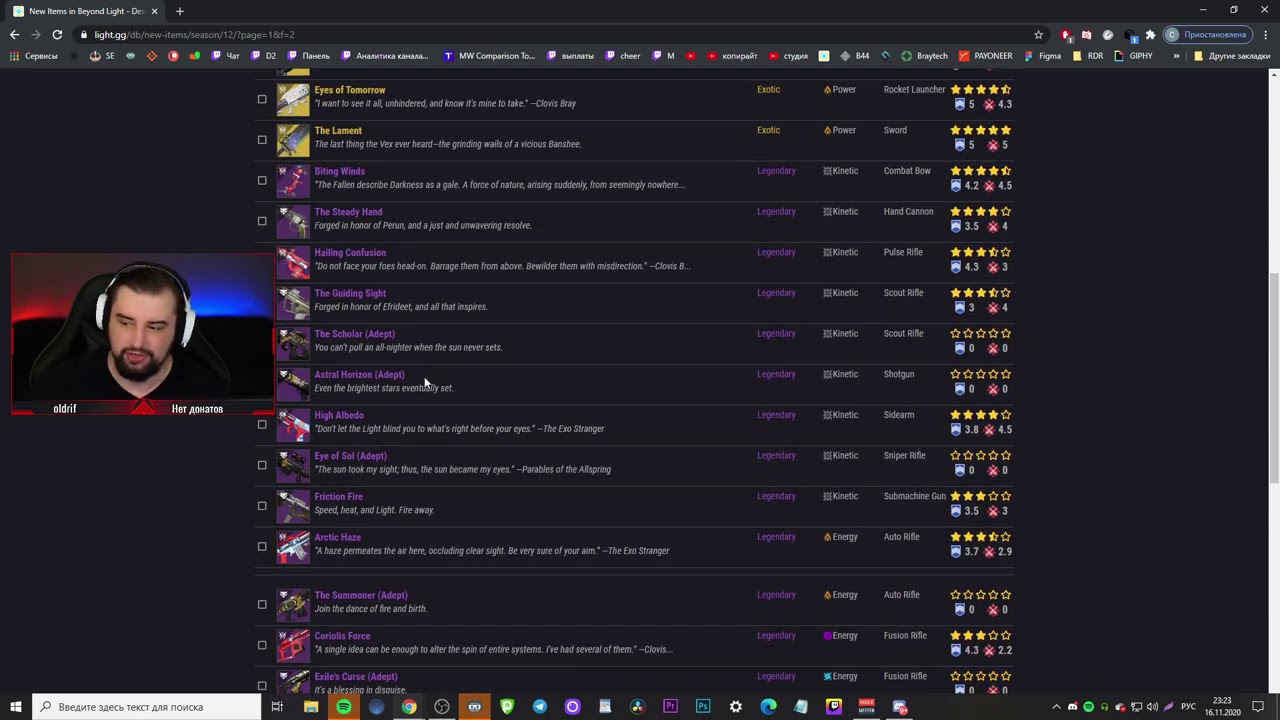Launch Telegram from the taskbar
1280x720 pixels.
point(540,707)
